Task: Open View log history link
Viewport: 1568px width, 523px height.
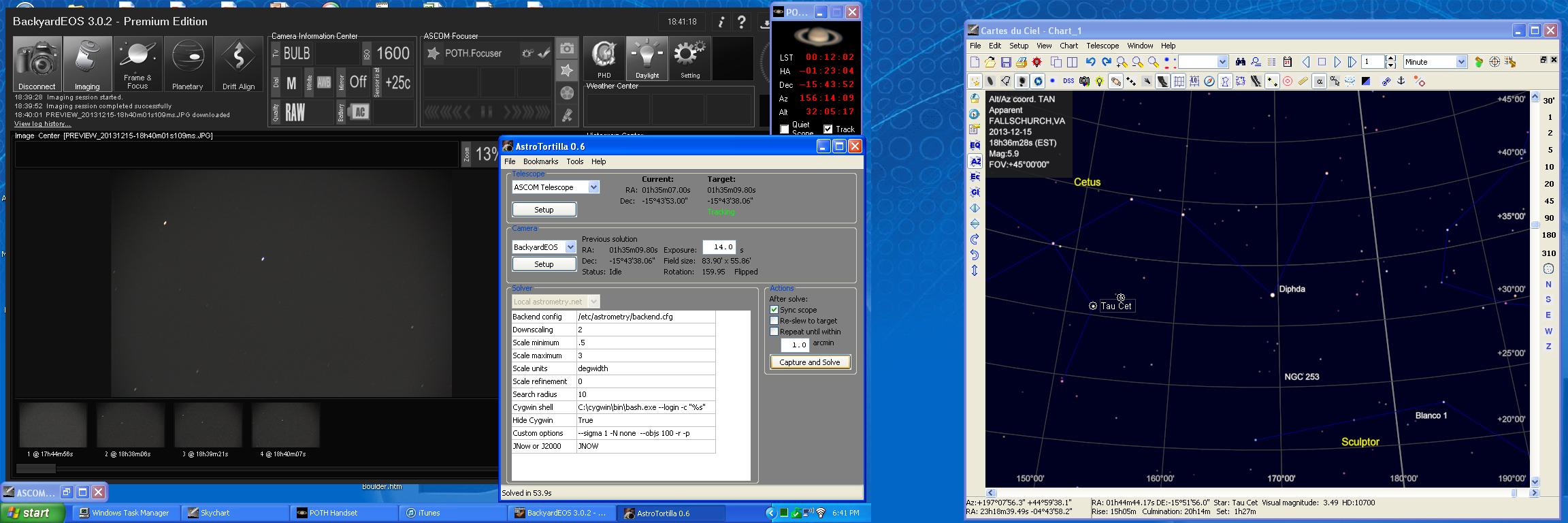Action: point(43,124)
